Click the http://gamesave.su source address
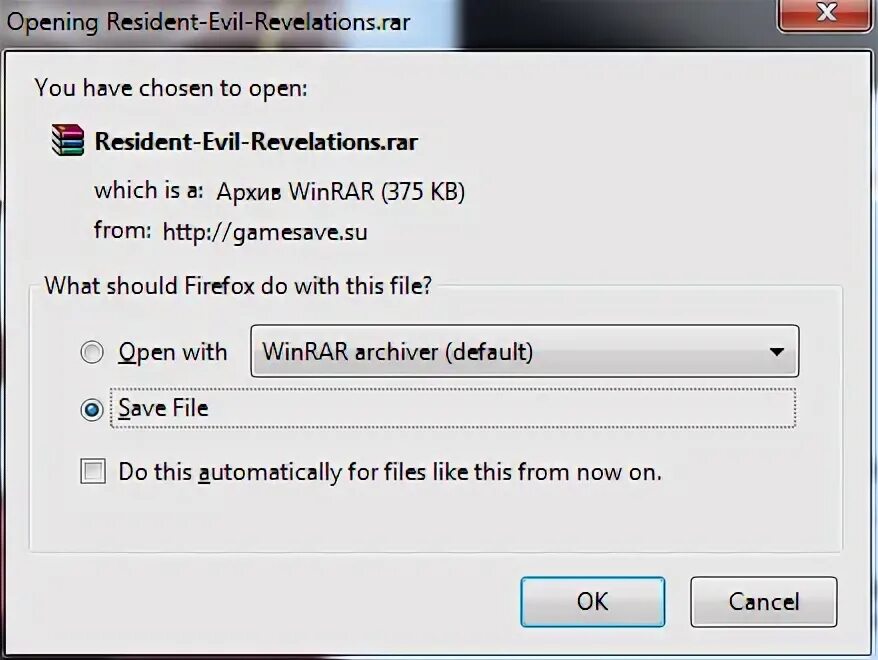This screenshot has height=660, width=878. click(x=265, y=232)
